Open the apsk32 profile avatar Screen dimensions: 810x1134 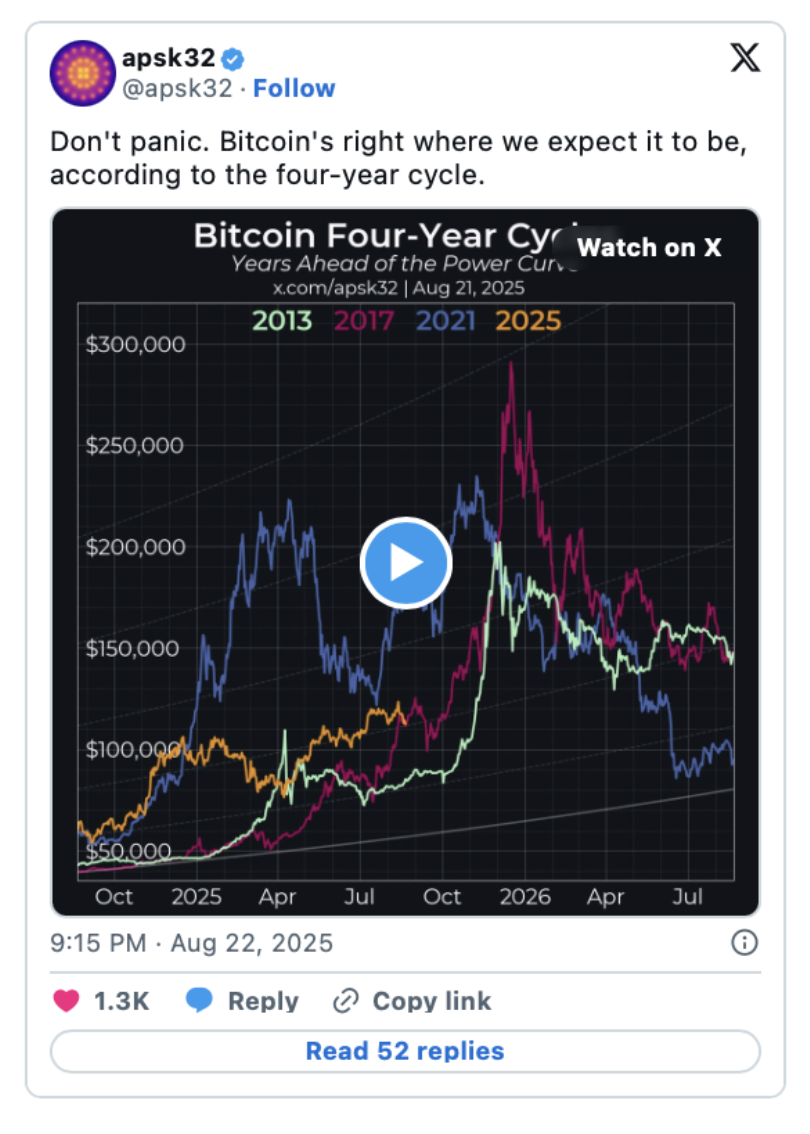[x=82, y=73]
